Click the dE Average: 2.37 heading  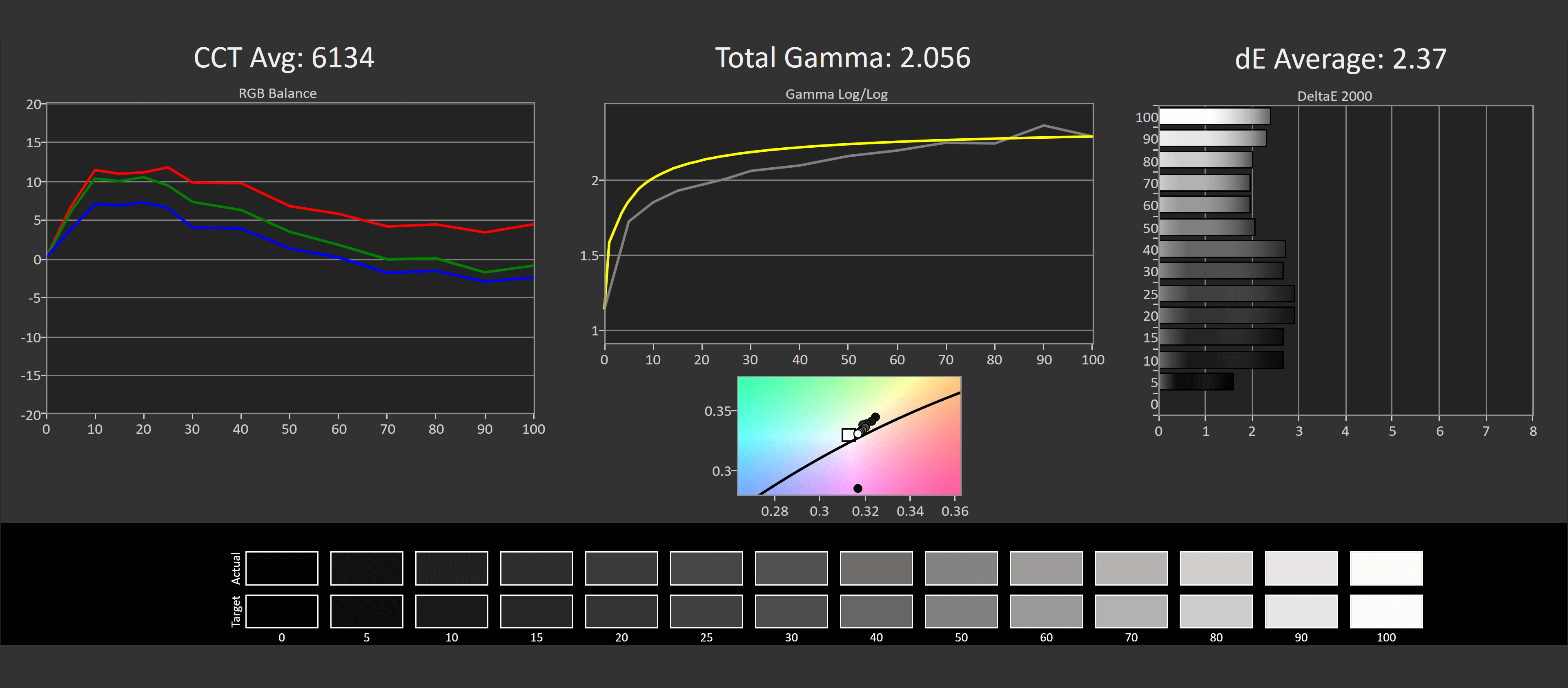click(x=1340, y=60)
